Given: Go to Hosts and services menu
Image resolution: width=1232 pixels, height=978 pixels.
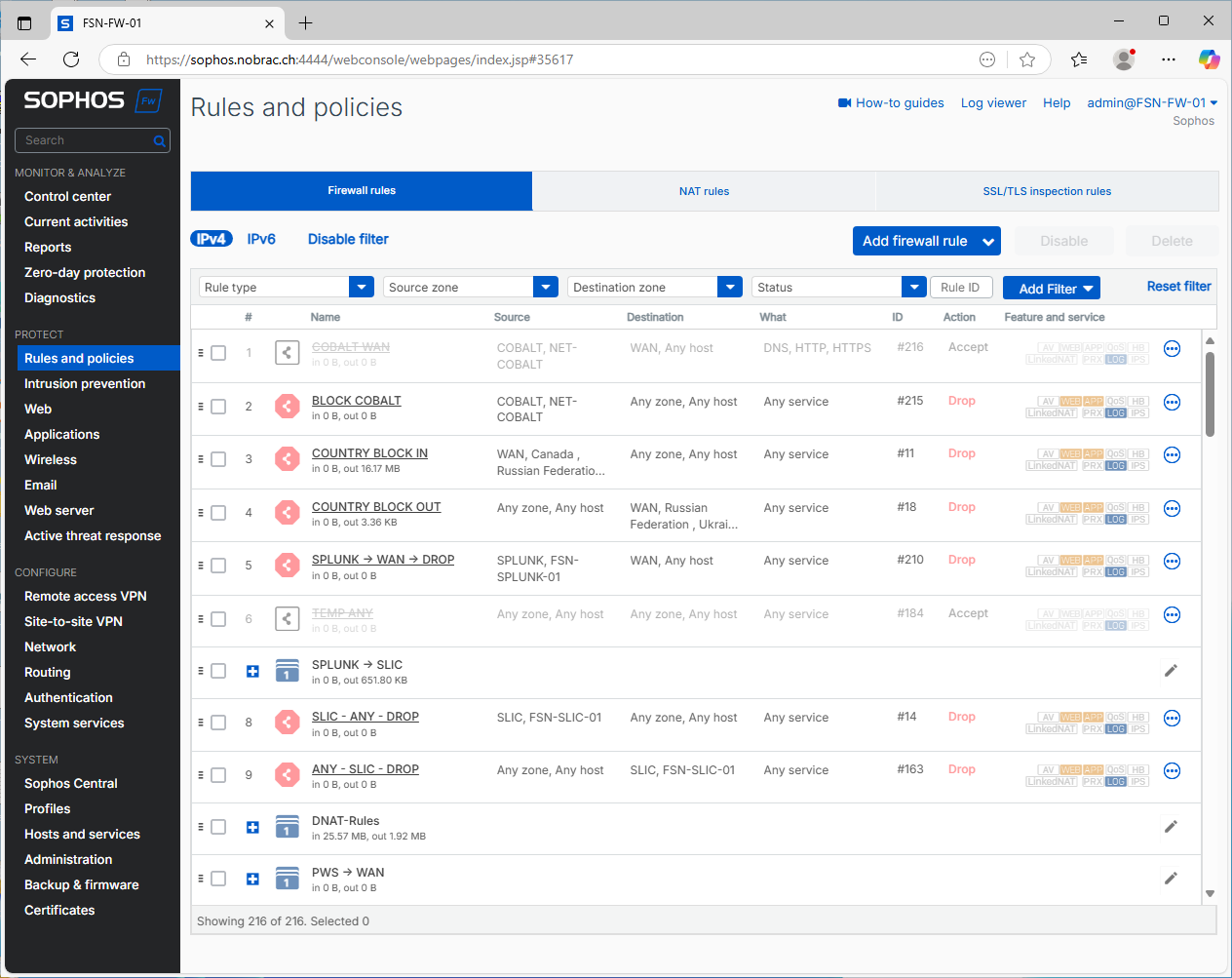Looking at the screenshot, I should pos(82,834).
